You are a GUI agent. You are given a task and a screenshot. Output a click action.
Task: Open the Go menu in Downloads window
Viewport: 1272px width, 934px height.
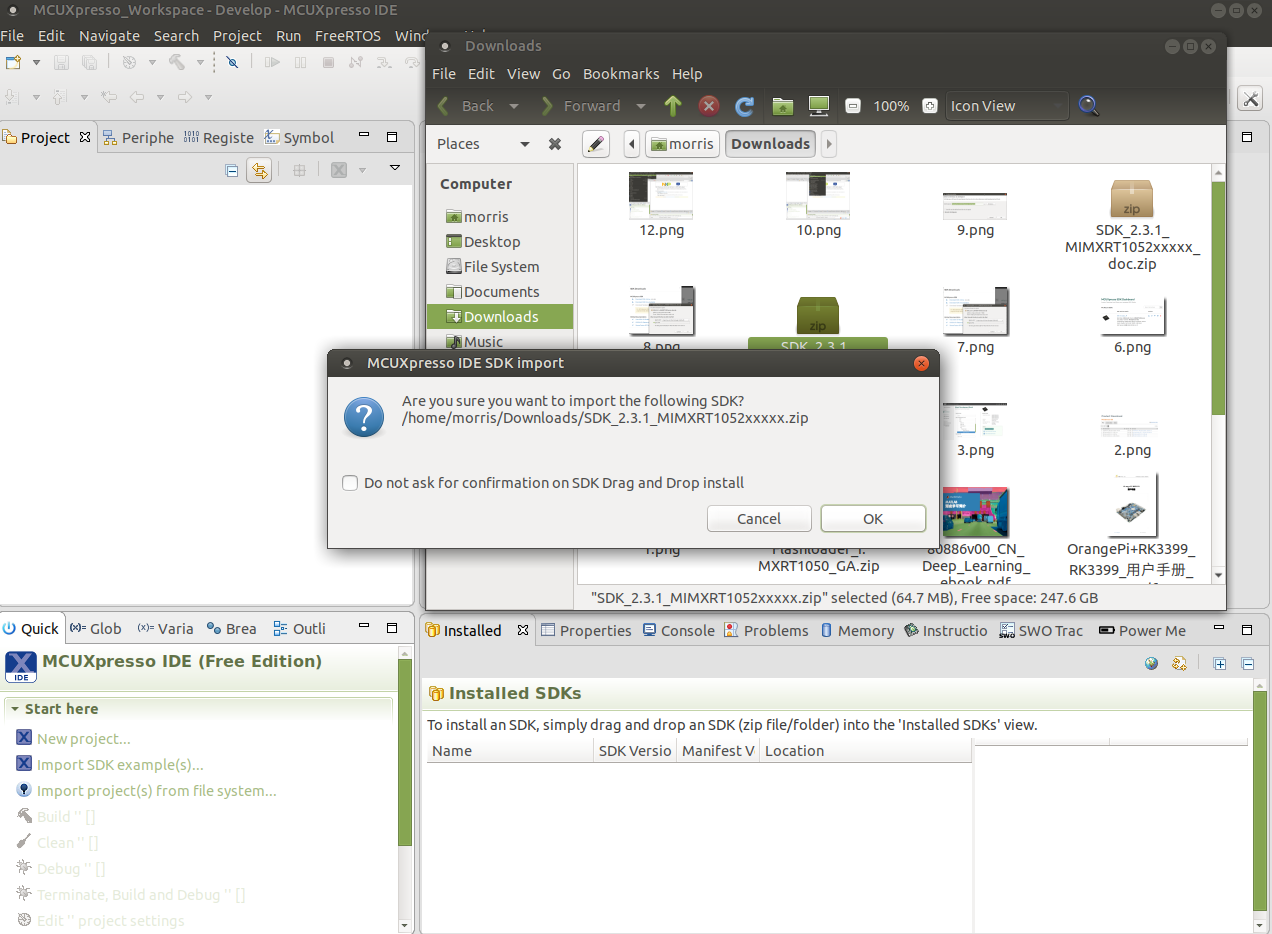[561, 74]
